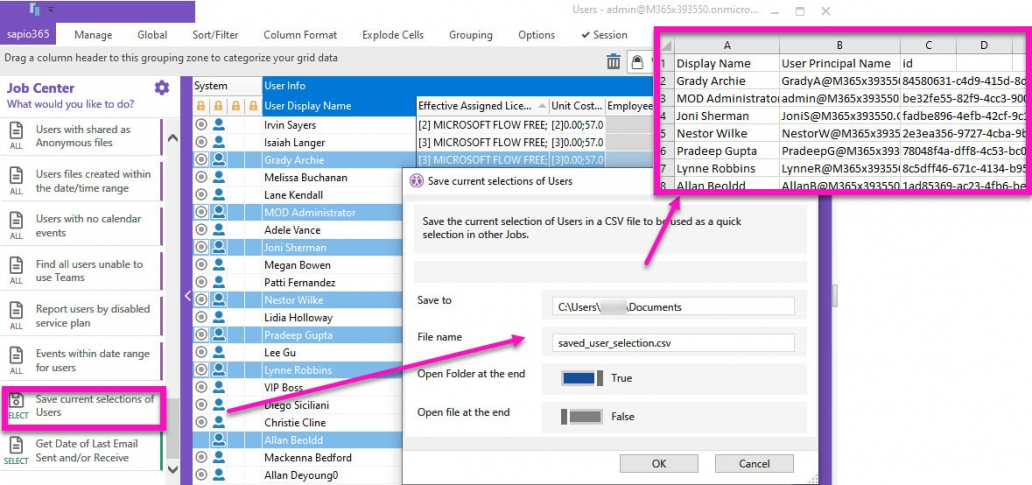The image size is (1032, 485).
Task: Open the sapio365 tab
Action: tap(28, 35)
